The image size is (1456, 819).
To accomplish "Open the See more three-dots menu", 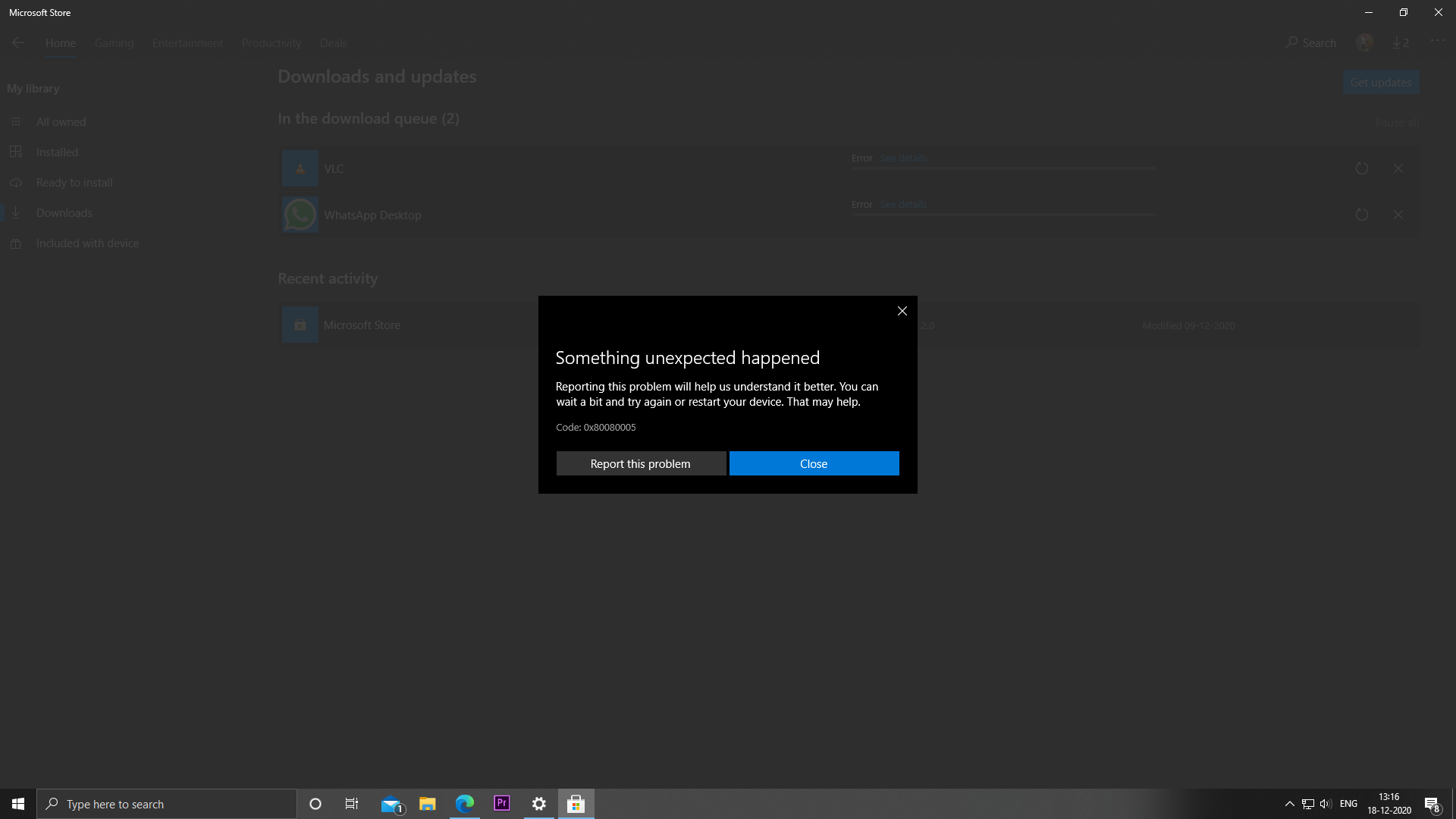I will pos(1438,41).
